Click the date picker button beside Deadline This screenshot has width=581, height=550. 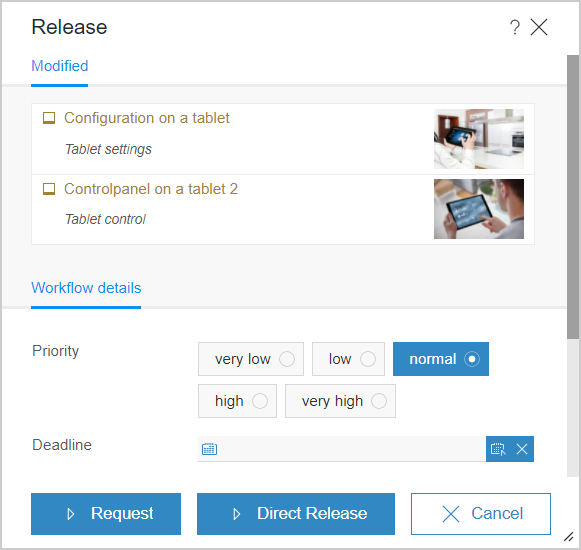(x=498, y=449)
